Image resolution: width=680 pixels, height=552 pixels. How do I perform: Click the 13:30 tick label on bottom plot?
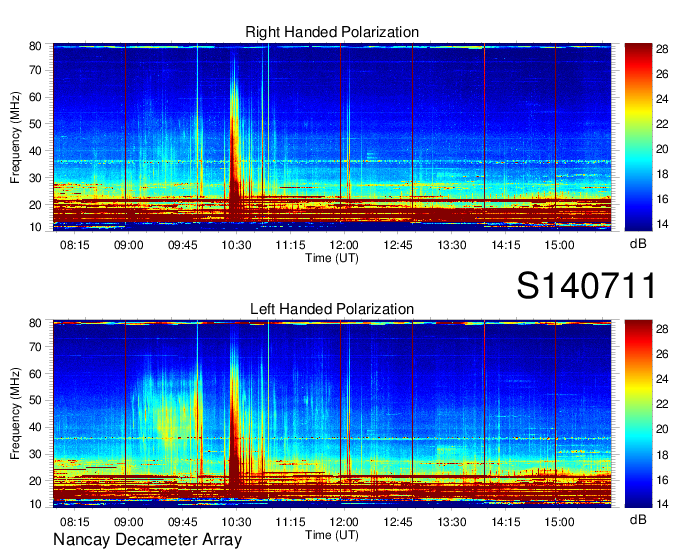click(452, 522)
